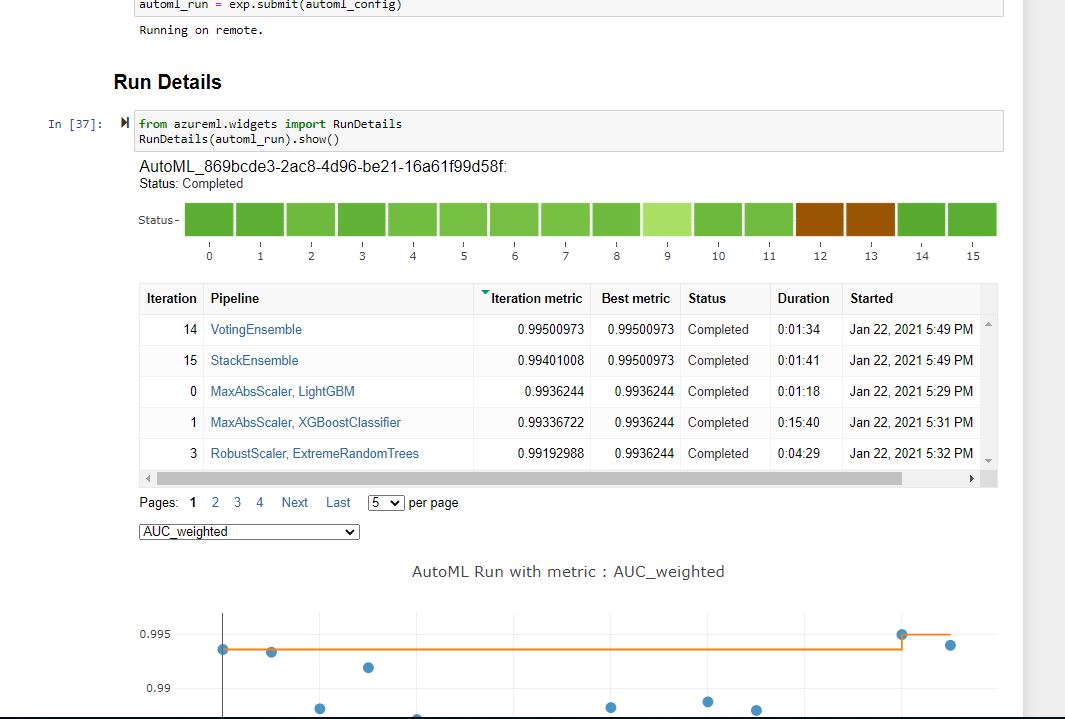Jump to the Last results page

coord(338,502)
